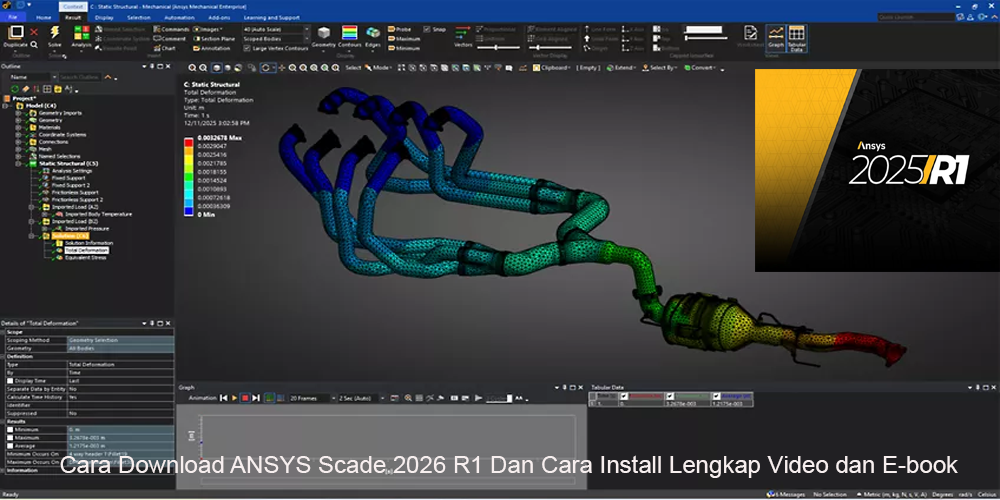Toggle the Average result checkbox in Details
Viewport: 1000px width, 500px height.
(10, 446)
